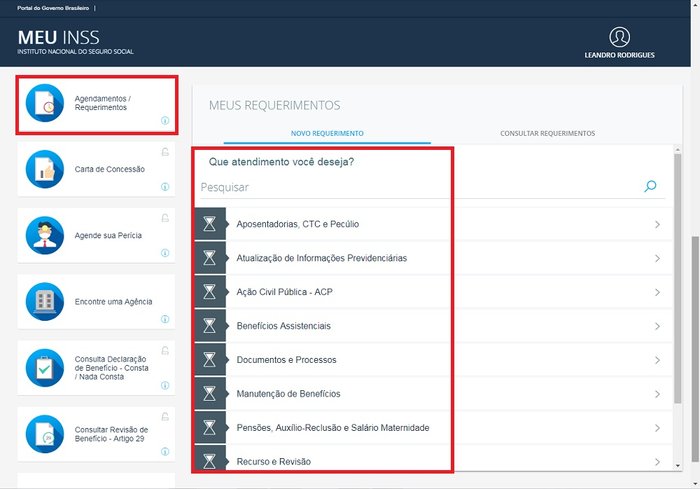The width and height of the screenshot is (700, 489).
Task: Click the request list scrollbar thumb
Action: (678, 279)
